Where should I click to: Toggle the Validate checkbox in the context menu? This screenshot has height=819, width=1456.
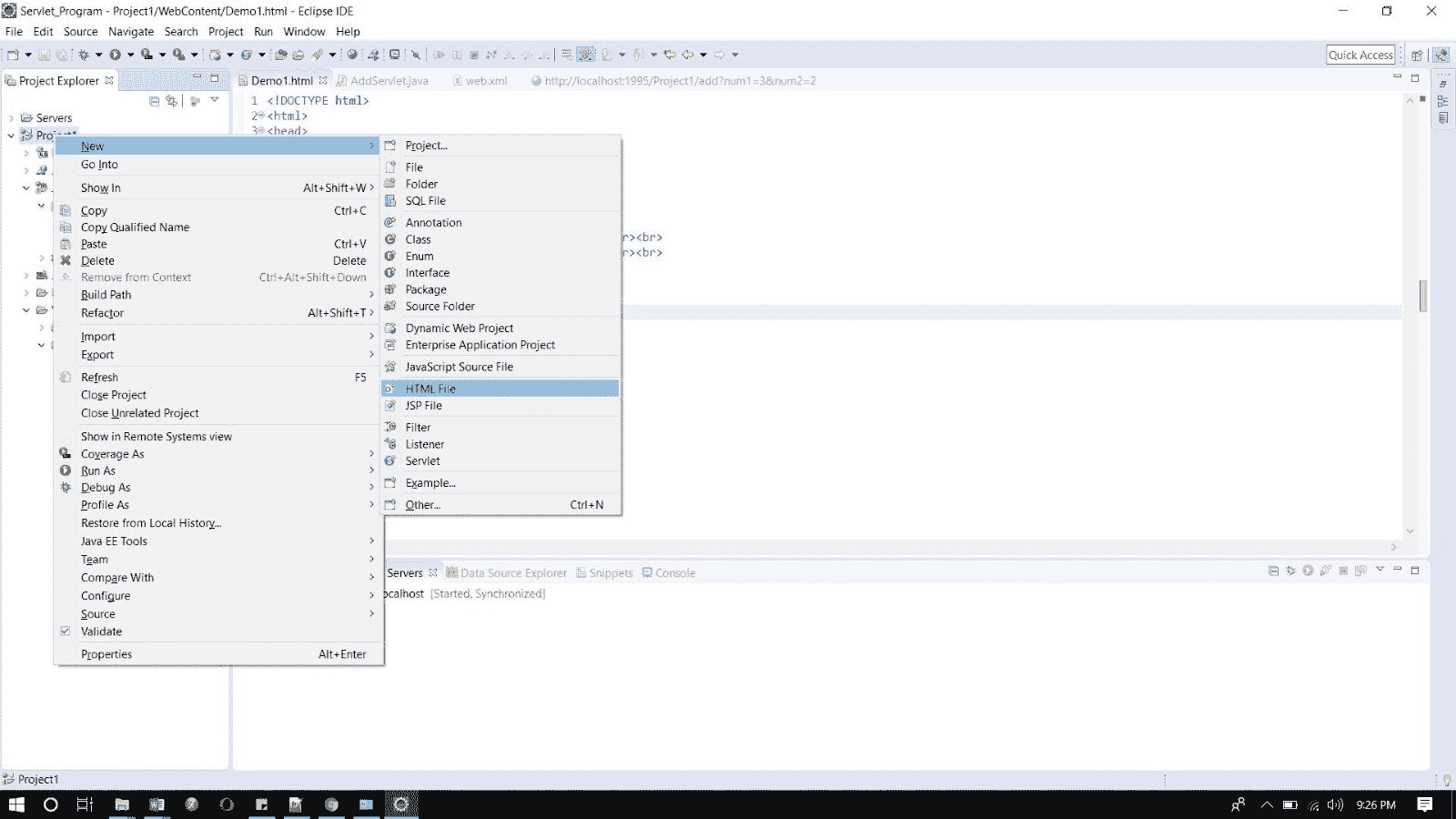coord(65,631)
